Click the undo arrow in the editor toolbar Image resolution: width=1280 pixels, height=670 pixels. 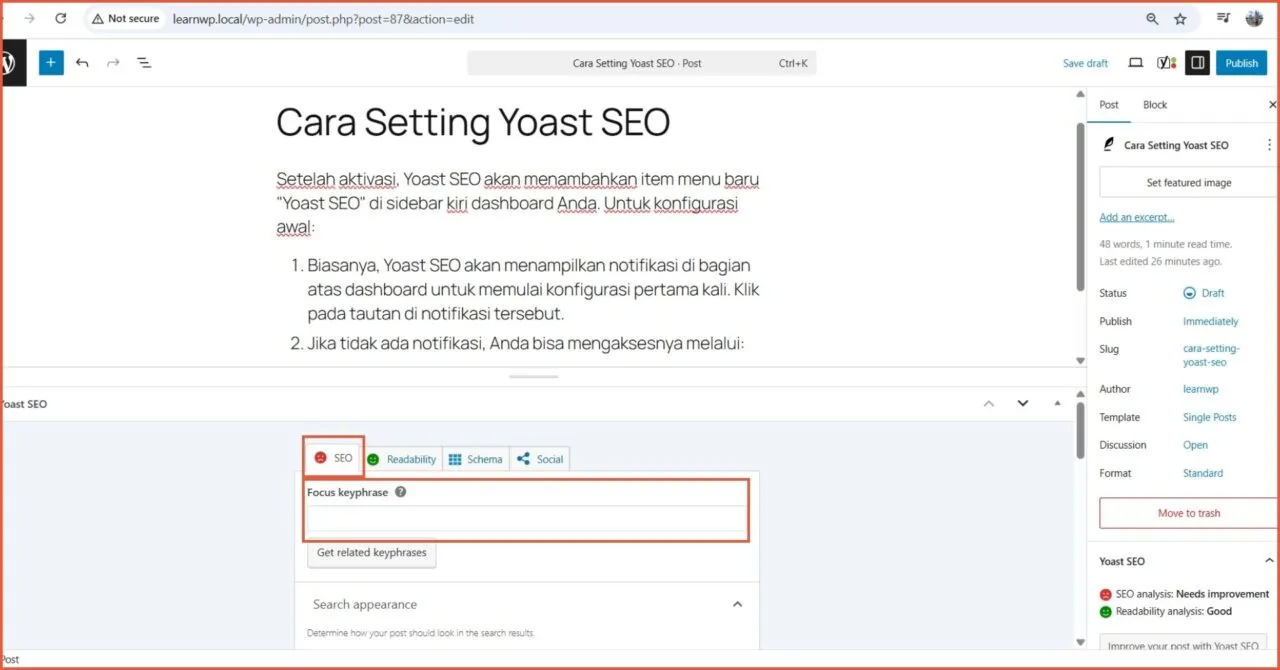(x=82, y=62)
